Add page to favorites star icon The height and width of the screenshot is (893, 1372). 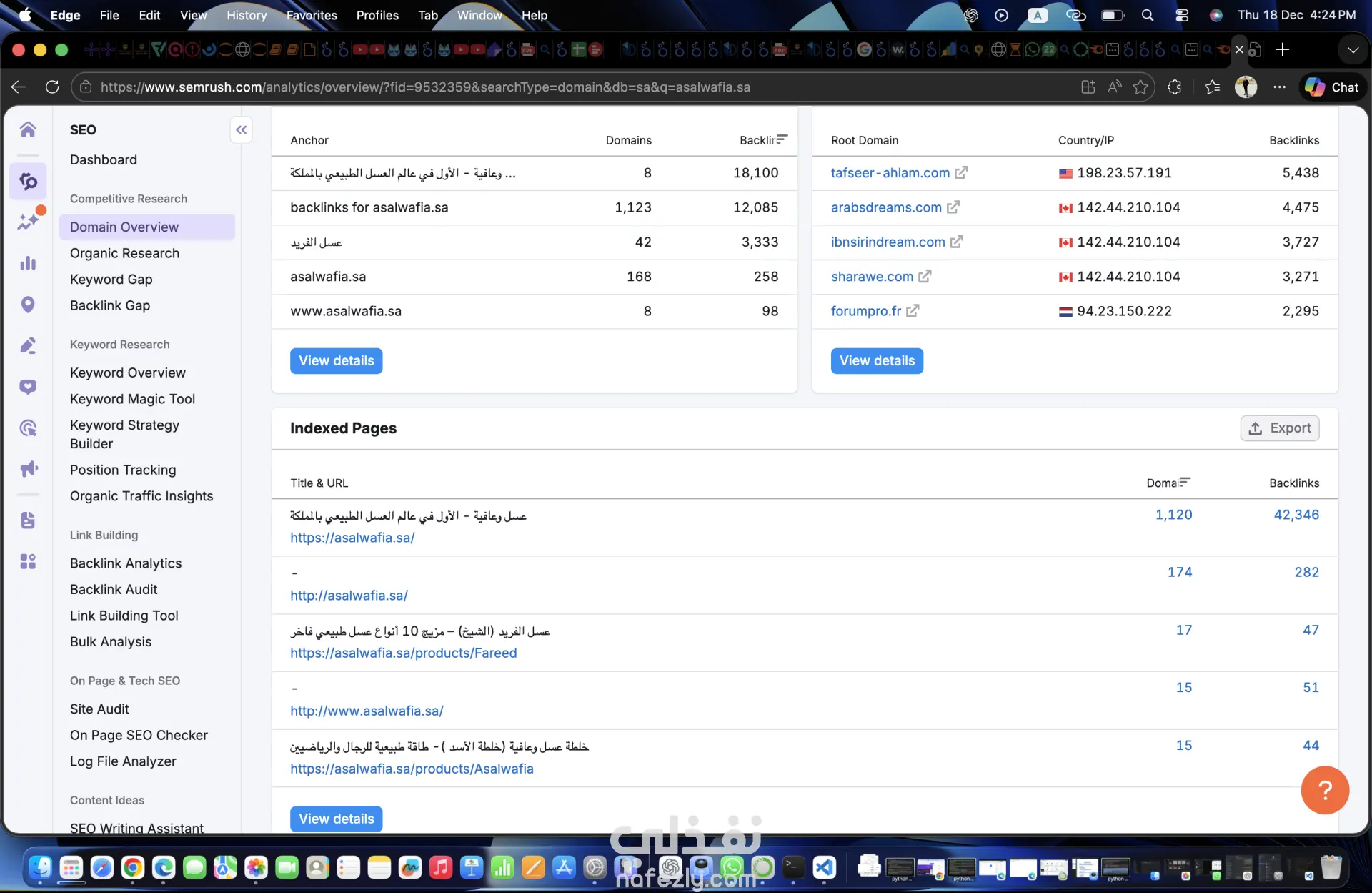click(x=1140, y=87)
